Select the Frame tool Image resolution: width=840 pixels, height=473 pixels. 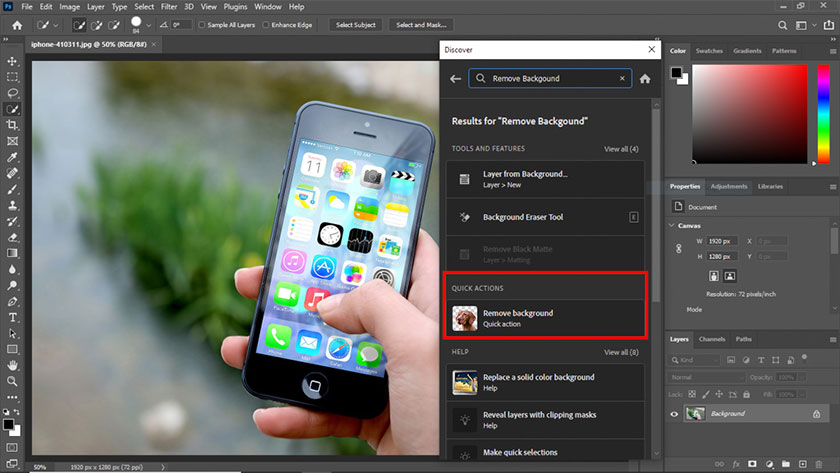pyautogui.click(x=12, y=141)
